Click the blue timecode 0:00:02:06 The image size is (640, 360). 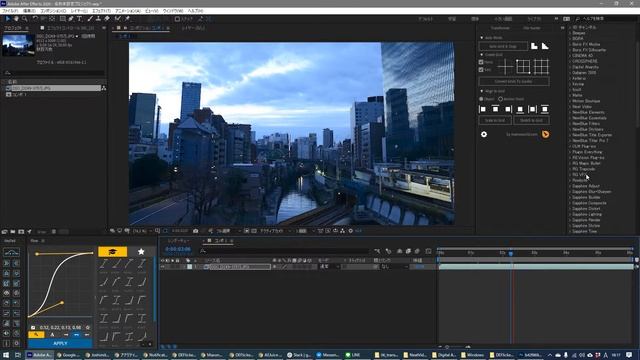tap(178, 249)
